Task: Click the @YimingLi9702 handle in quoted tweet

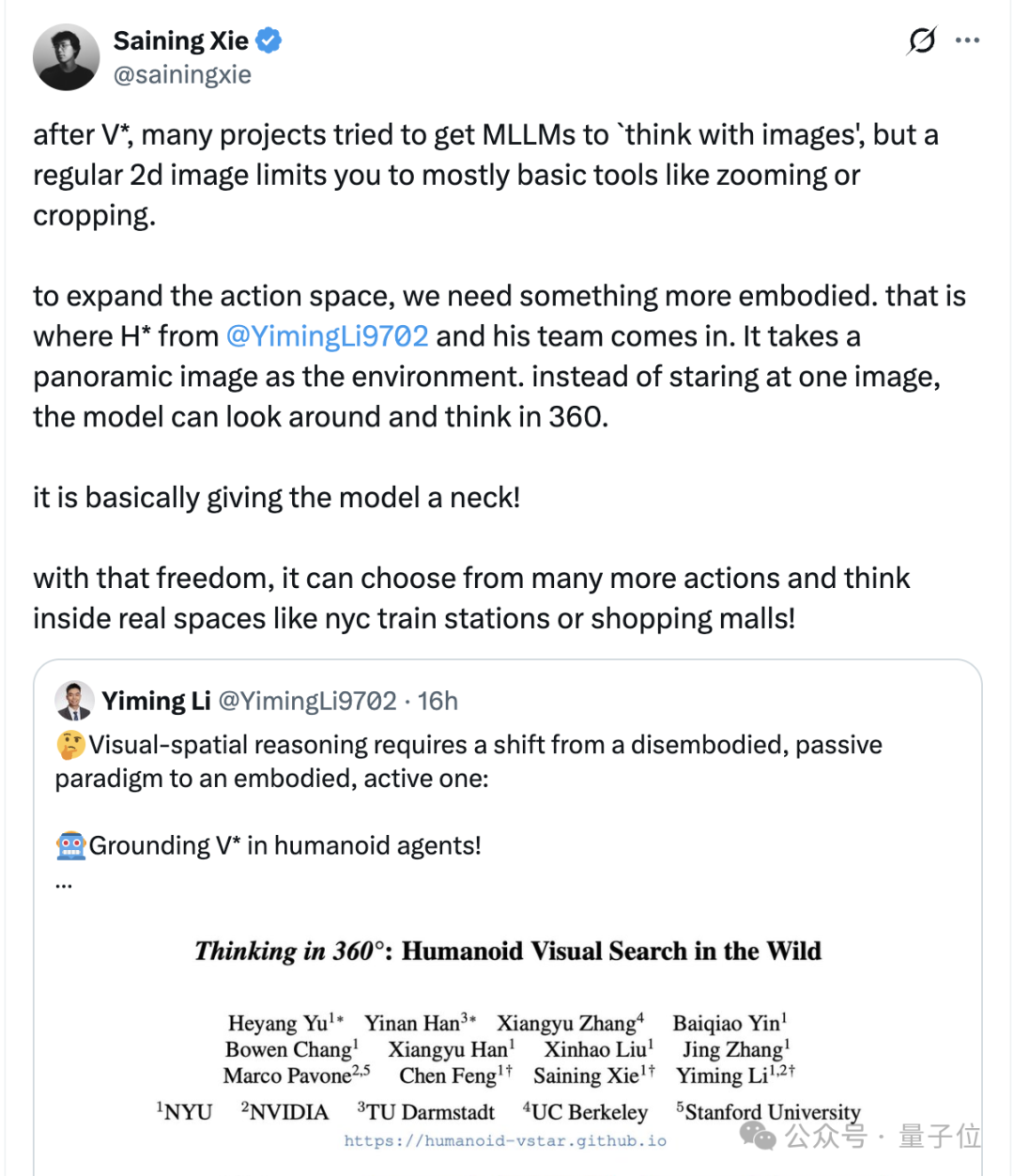Action: pyautogui.click(x=307, y=701)
